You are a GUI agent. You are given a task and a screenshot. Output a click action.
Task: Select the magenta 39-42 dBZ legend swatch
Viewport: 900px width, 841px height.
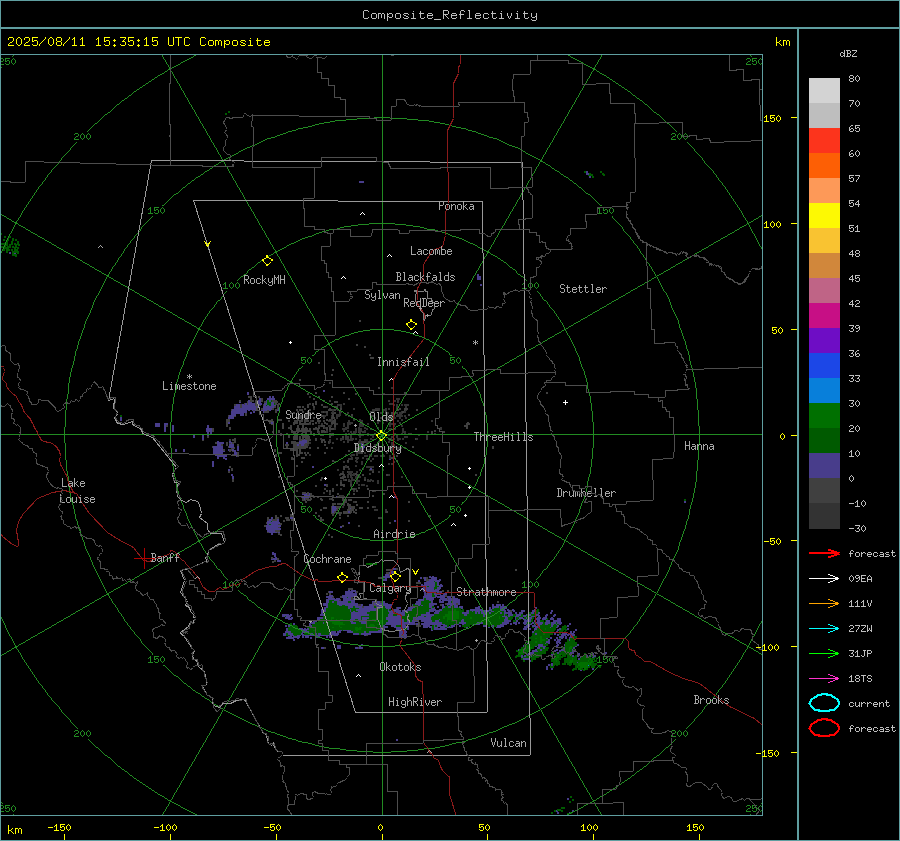tap(824, 315)
